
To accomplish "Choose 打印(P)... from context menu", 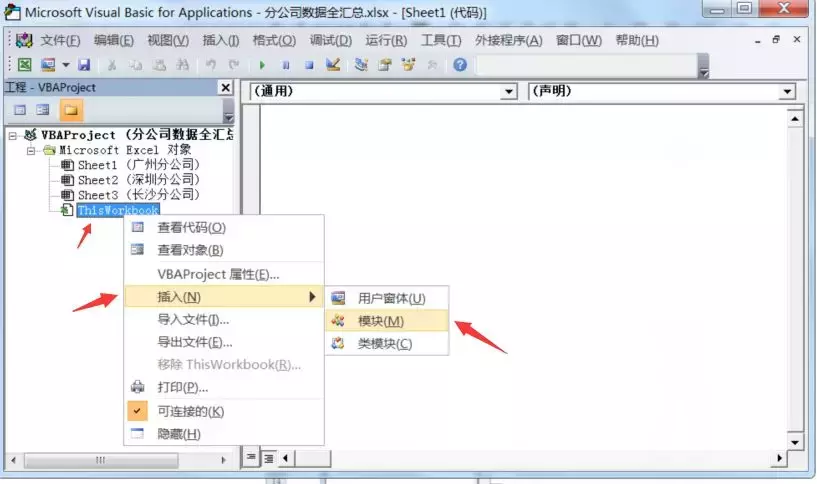I will point(224,387).
